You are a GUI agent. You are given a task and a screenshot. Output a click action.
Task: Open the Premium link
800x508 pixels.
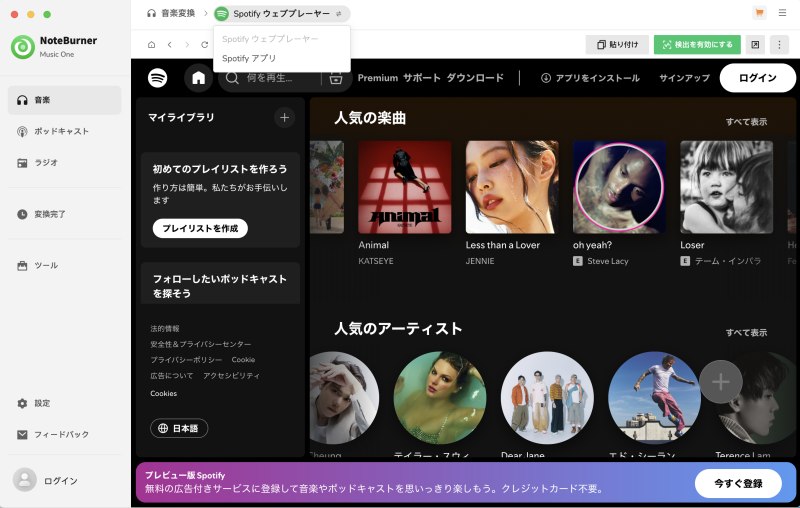[x=378, y=78]
